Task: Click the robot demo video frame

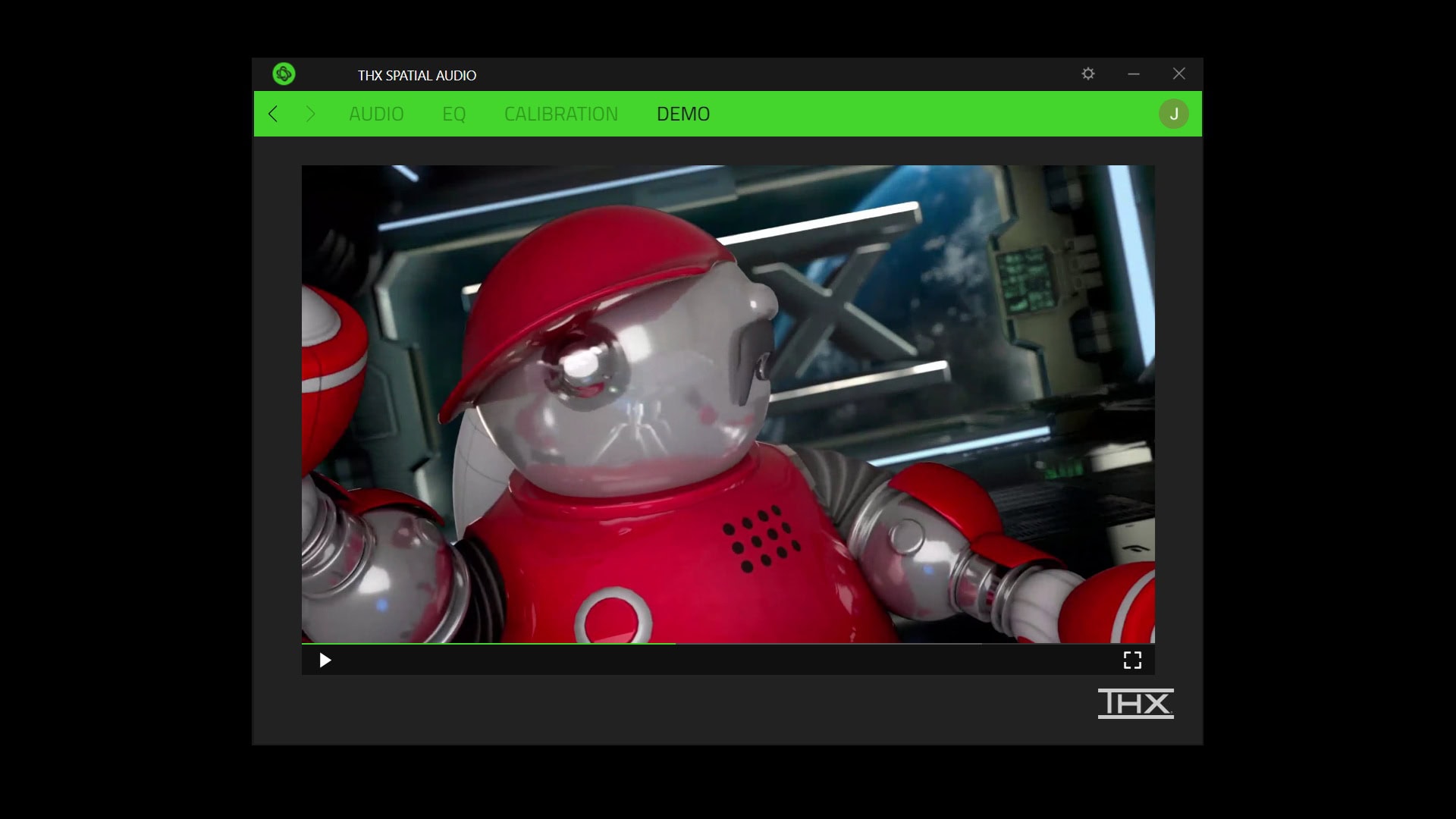Action: (728, 403)
